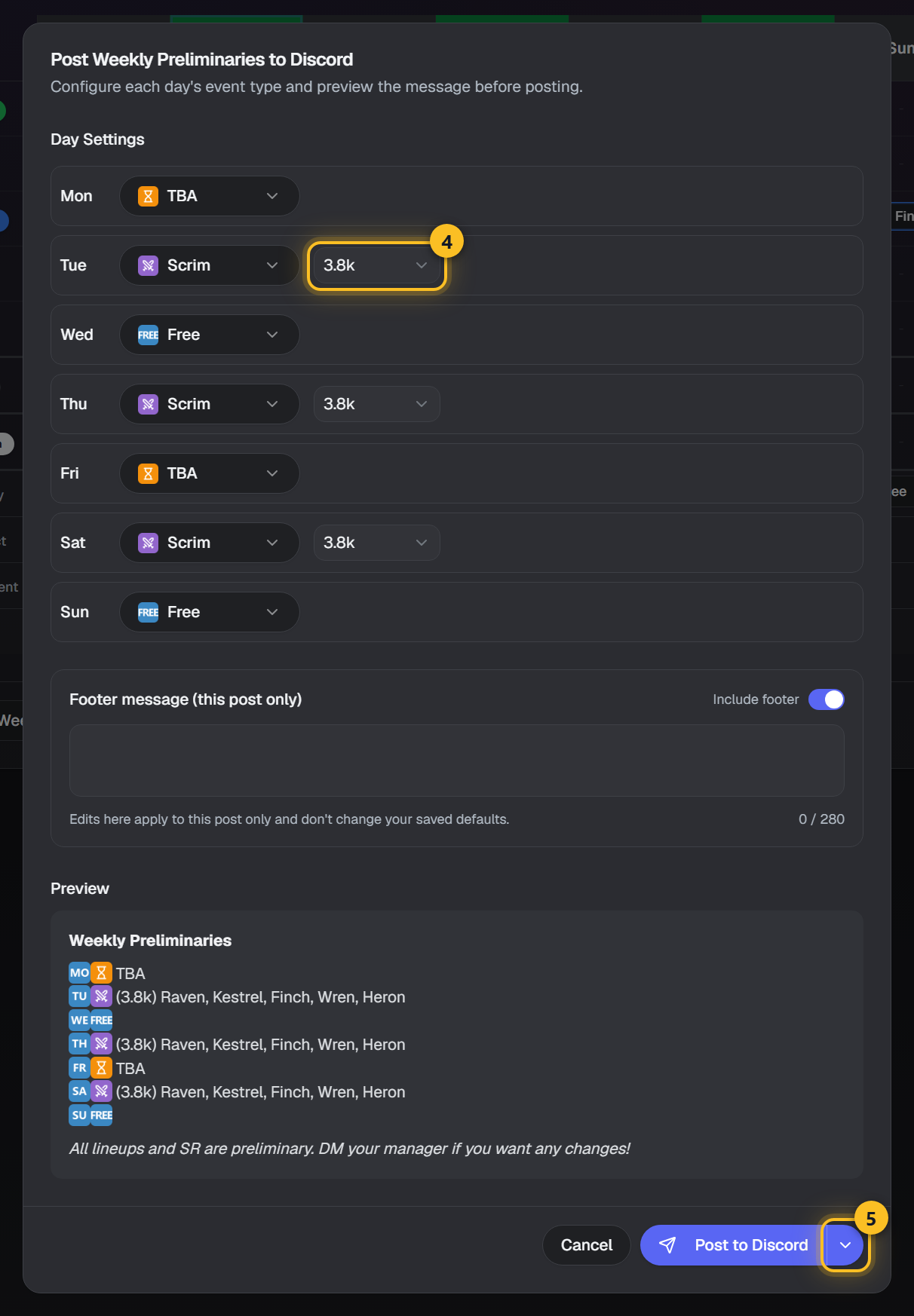Click the Tuesday Scrim swords icon
Image resolution: width=914 pixels, height=1316 pixels.
coord(148,265)
